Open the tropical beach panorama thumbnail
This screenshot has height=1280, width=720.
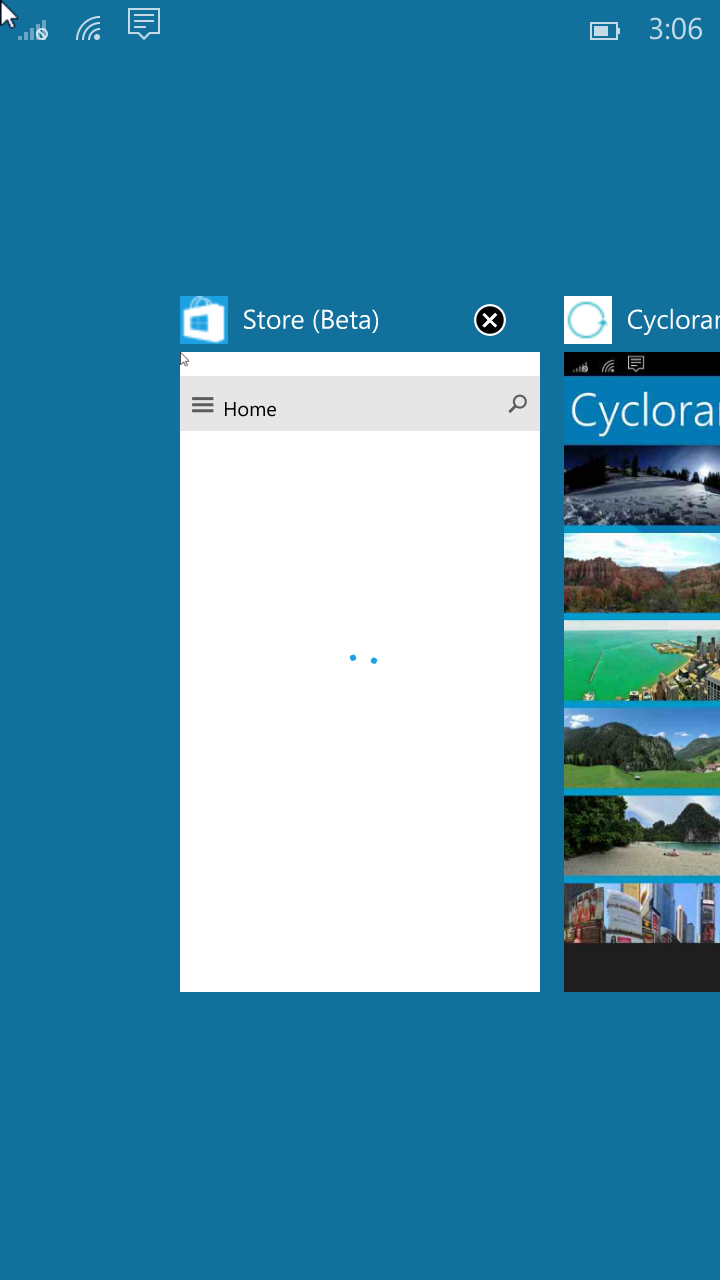click(x=642, y=836)
